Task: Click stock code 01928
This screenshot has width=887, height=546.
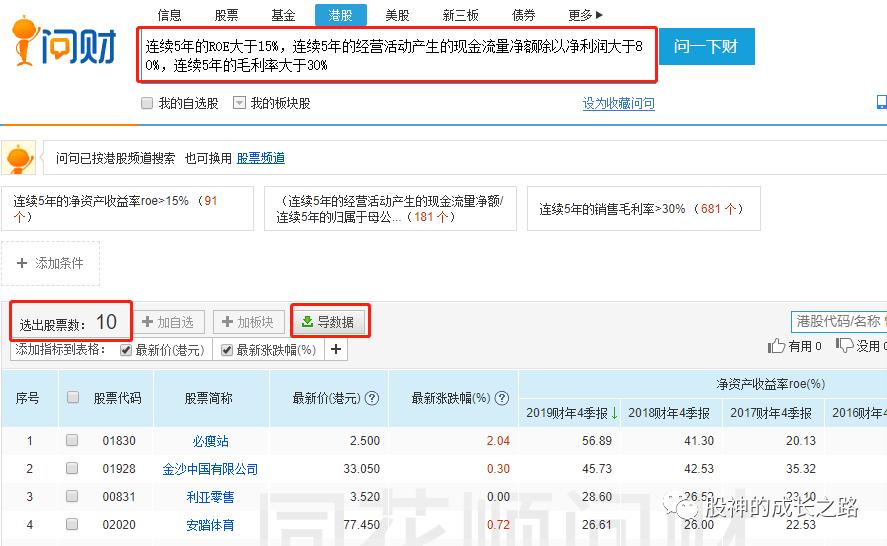Action: click(119, 468)
